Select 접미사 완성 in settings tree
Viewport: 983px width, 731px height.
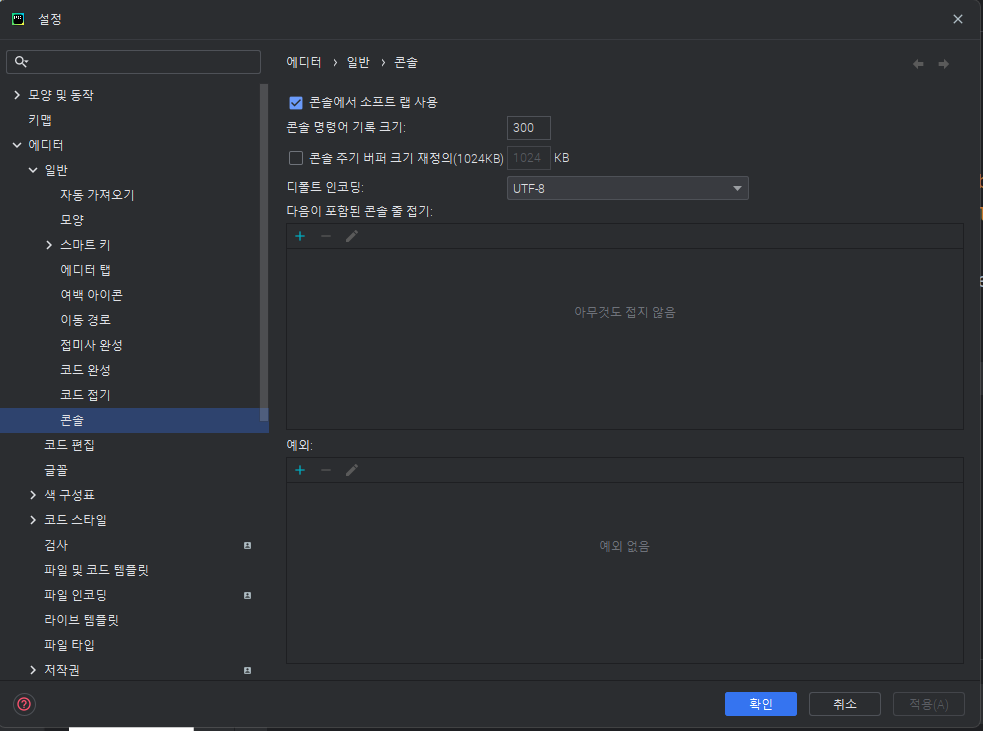coord(92,345)
